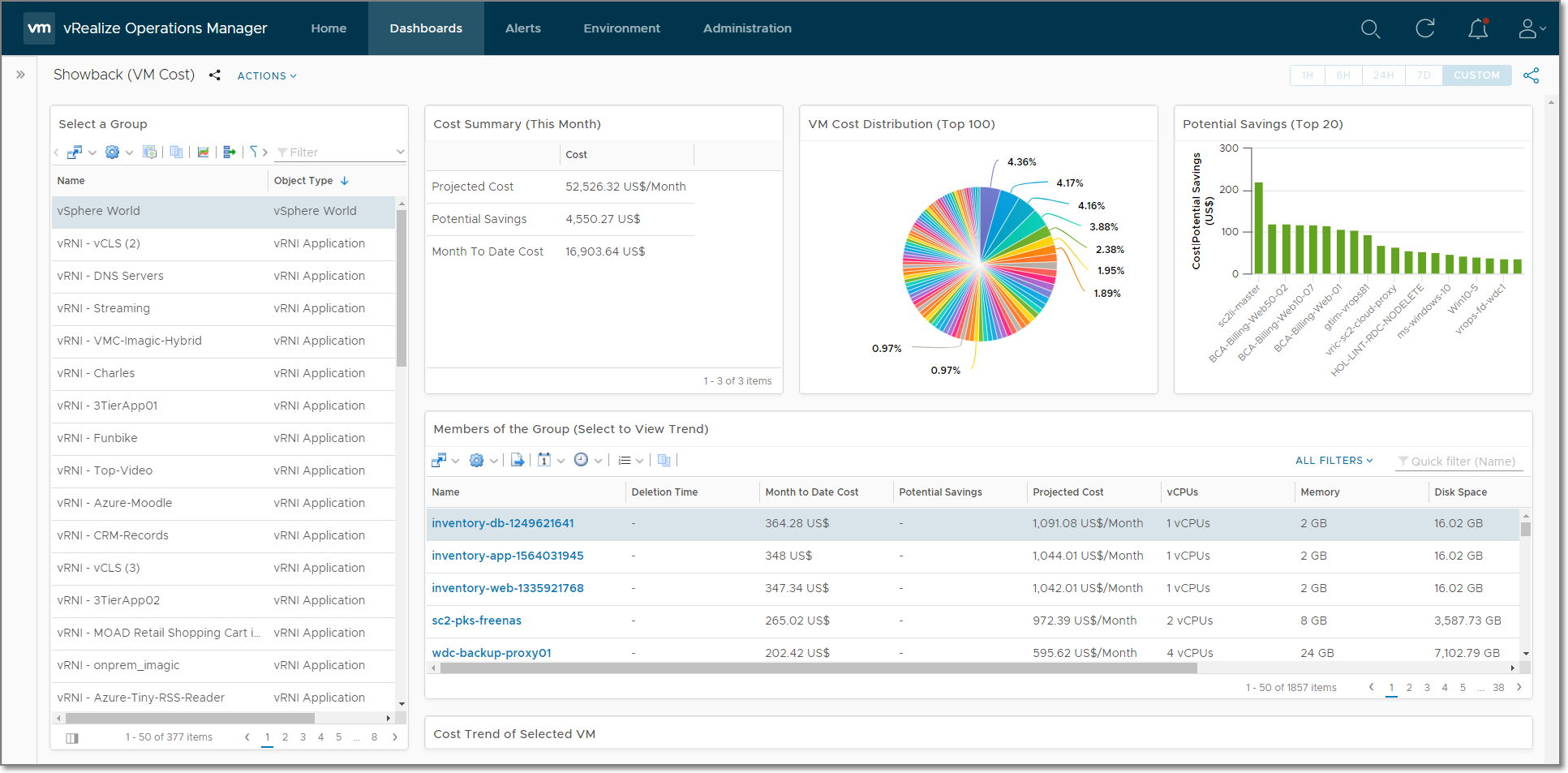Go to Home tab
This screenshot has height=773, width=1568.
tap(329, 28)
